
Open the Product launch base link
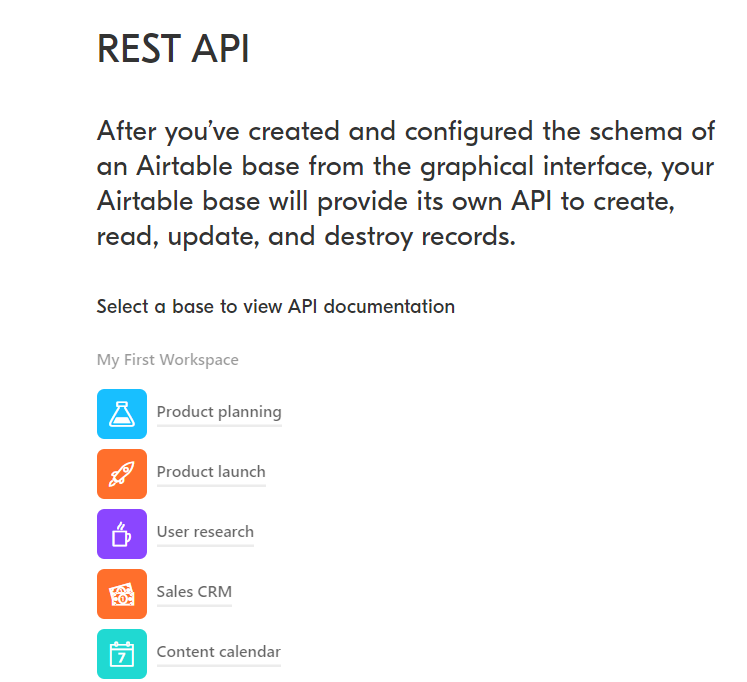click(x=211, y=472)
